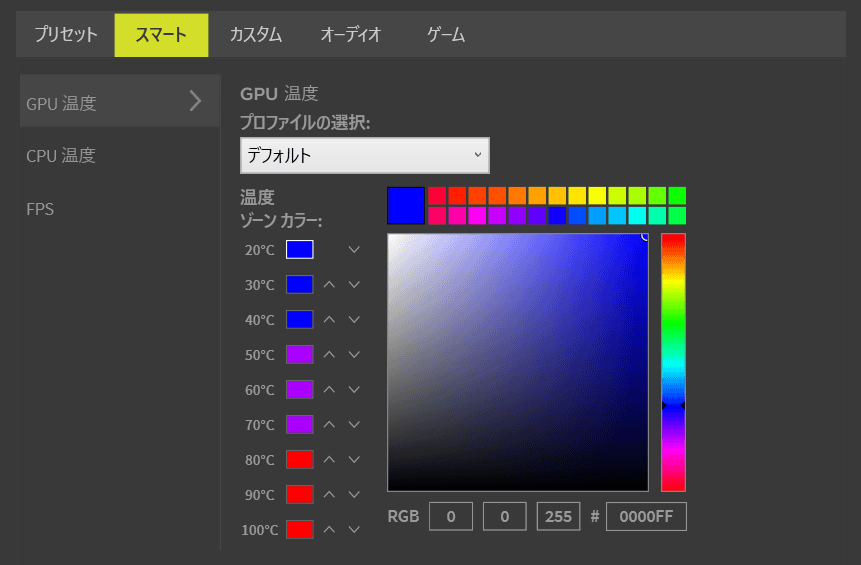Open the デフォルト profile dropdown
This screenshot has height=565, width=861.
[x=365, y=155]
